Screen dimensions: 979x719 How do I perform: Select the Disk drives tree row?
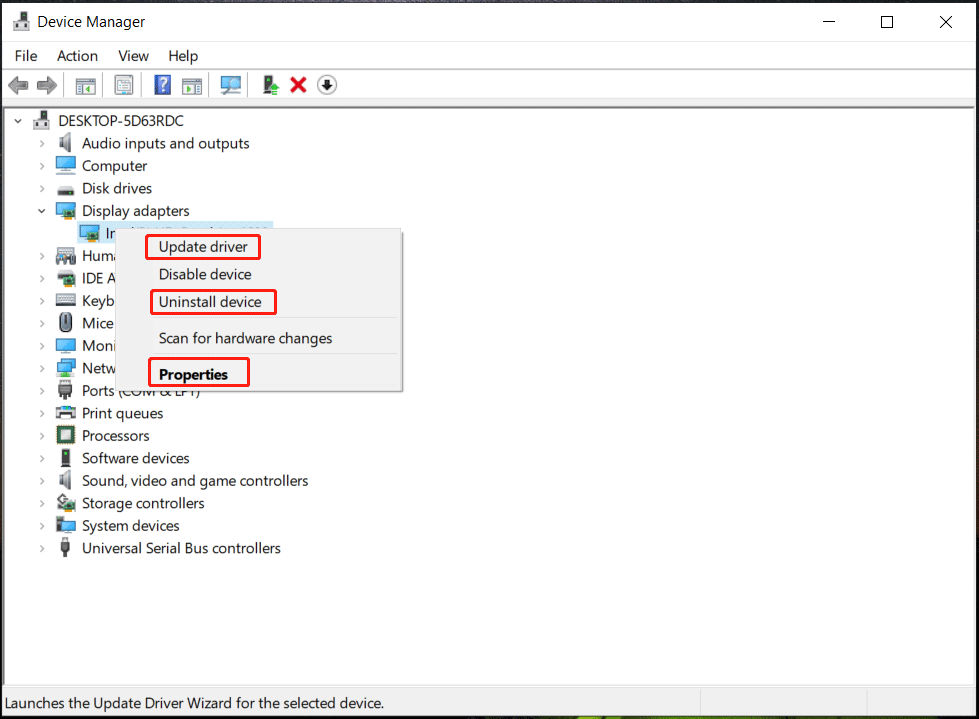click(x=117, y=188)
